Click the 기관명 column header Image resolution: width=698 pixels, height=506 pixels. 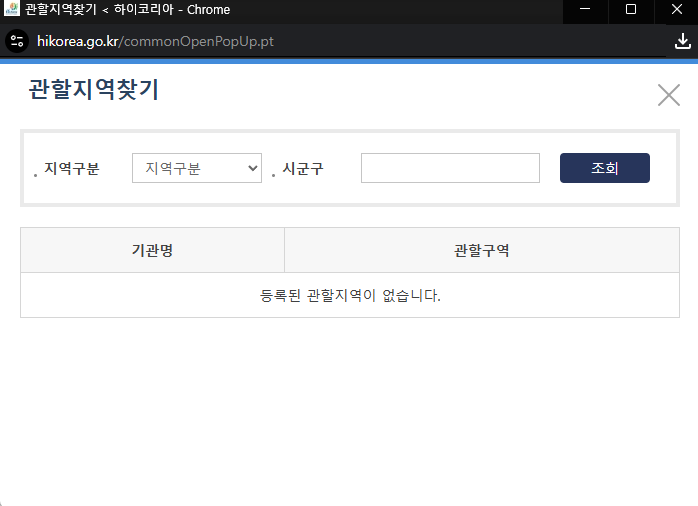point(152,250)
